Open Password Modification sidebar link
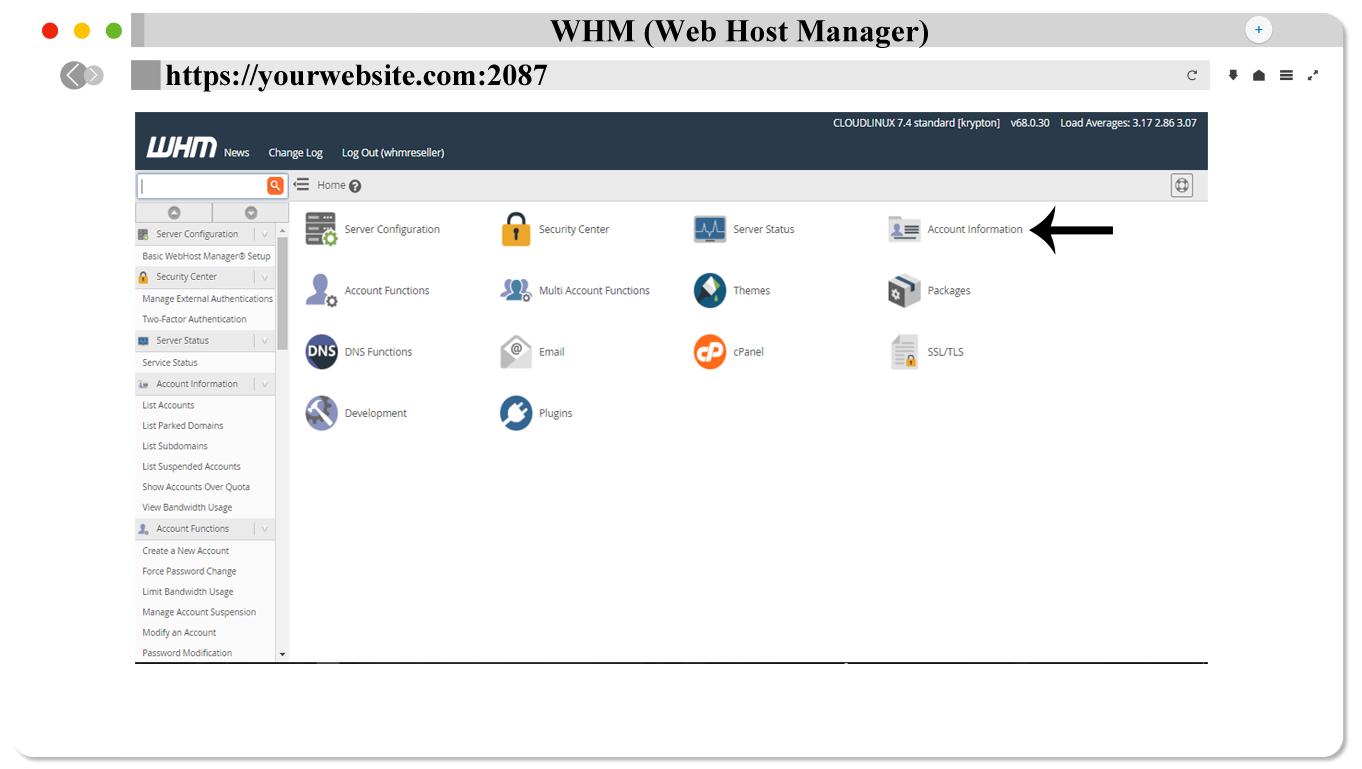 coord(187,653)
